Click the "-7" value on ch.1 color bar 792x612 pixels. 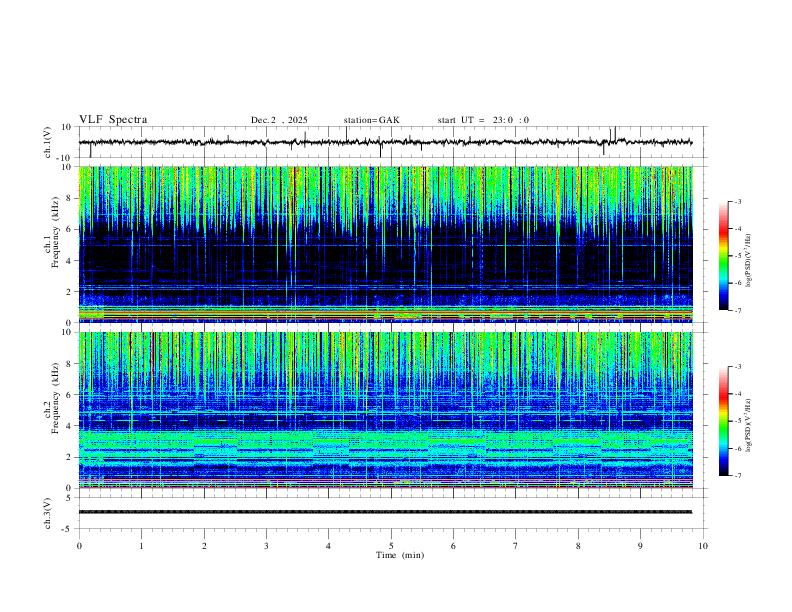(737, 311)
